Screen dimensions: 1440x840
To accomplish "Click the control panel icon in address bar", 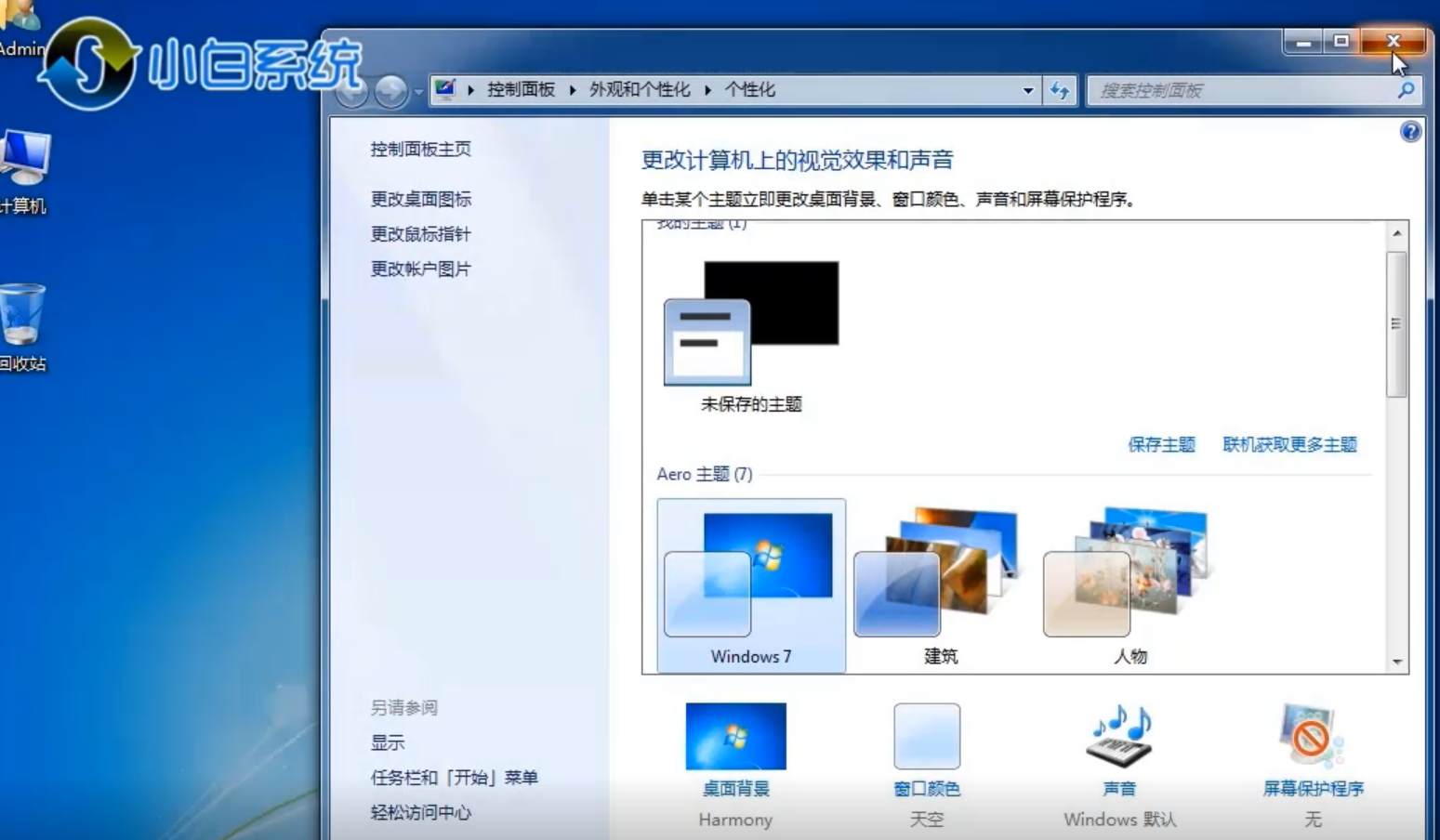I will 445,89.
